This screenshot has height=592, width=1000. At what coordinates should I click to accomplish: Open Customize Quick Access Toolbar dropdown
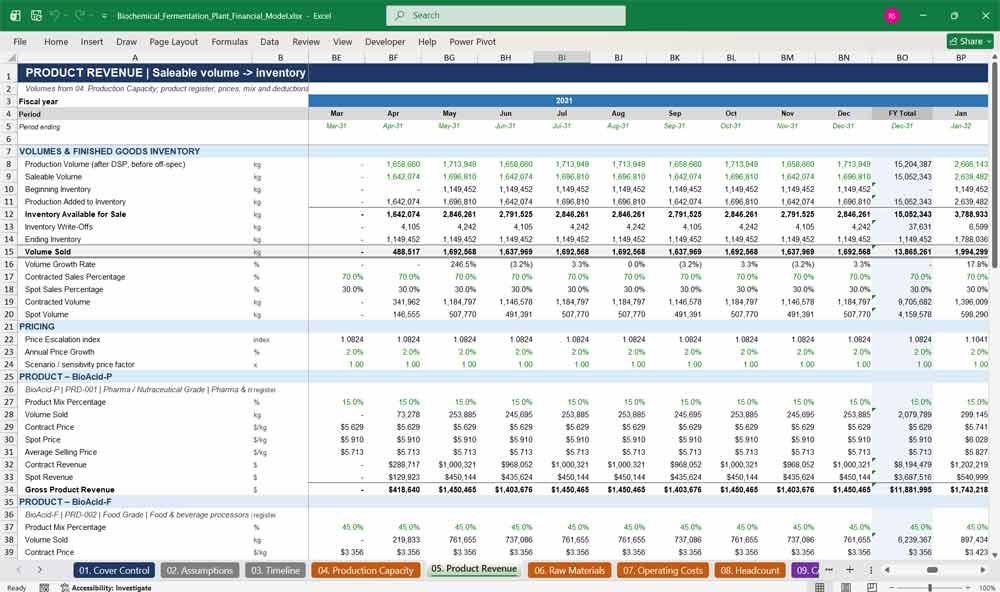point(104,15)
